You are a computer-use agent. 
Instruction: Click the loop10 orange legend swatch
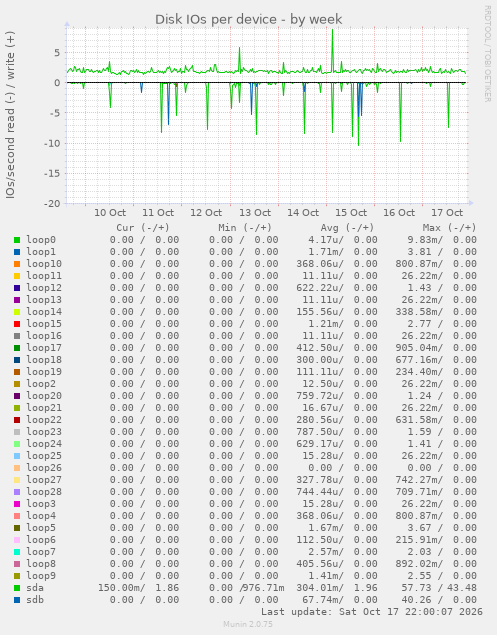(x=17, y=264)
